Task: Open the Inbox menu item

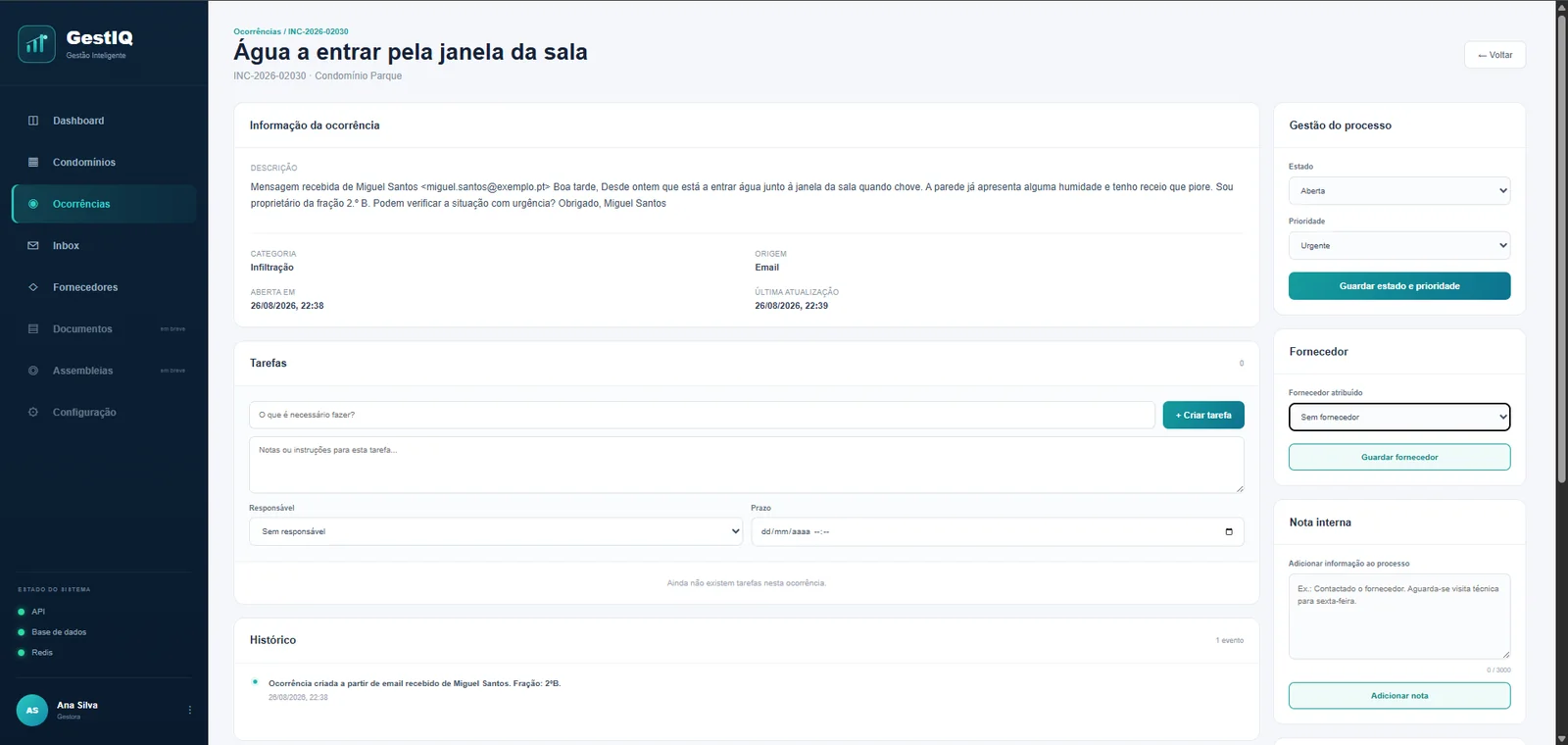Action: pyautogui.click(x=104, y=246)
